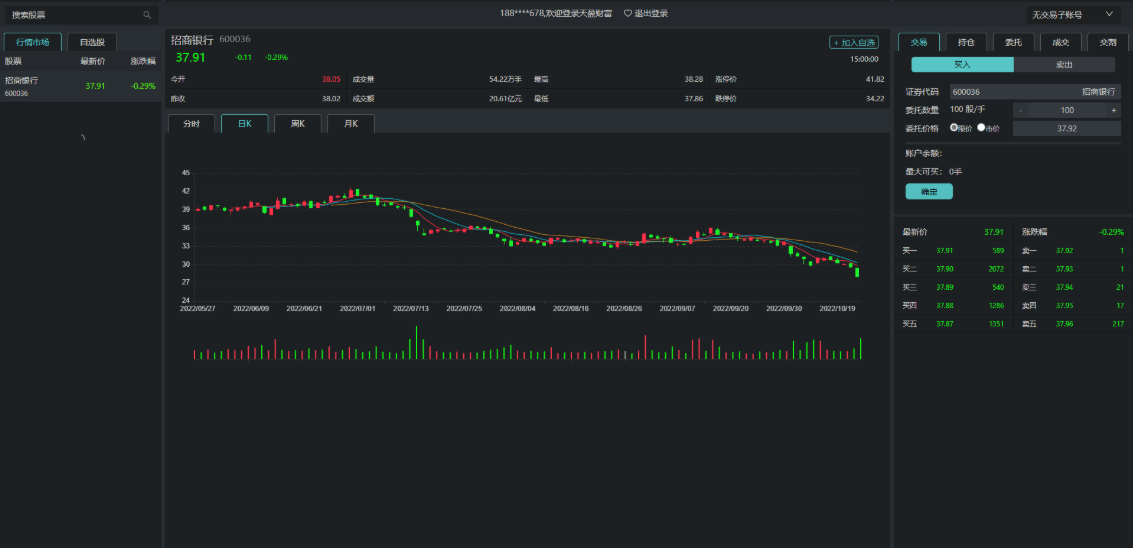
Task: Click the 买五 bid row at 37.87
Action: [952, 324]
